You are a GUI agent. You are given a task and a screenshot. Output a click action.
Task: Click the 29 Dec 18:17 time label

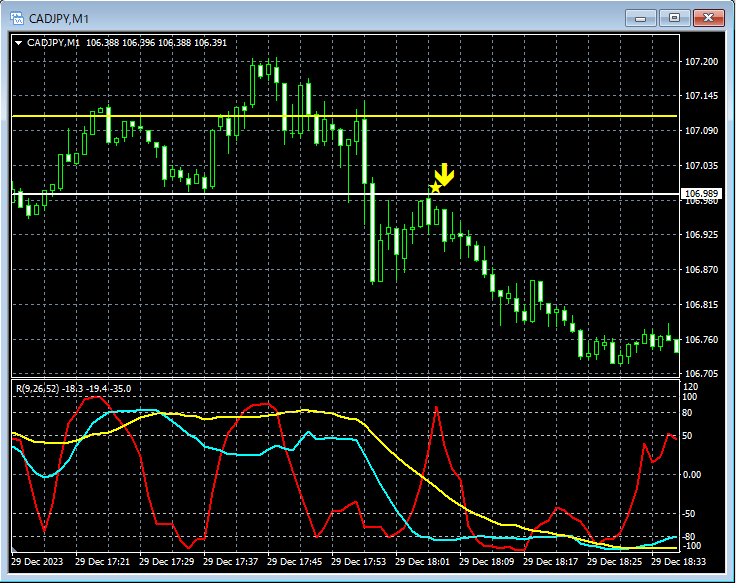pos(550,562)
